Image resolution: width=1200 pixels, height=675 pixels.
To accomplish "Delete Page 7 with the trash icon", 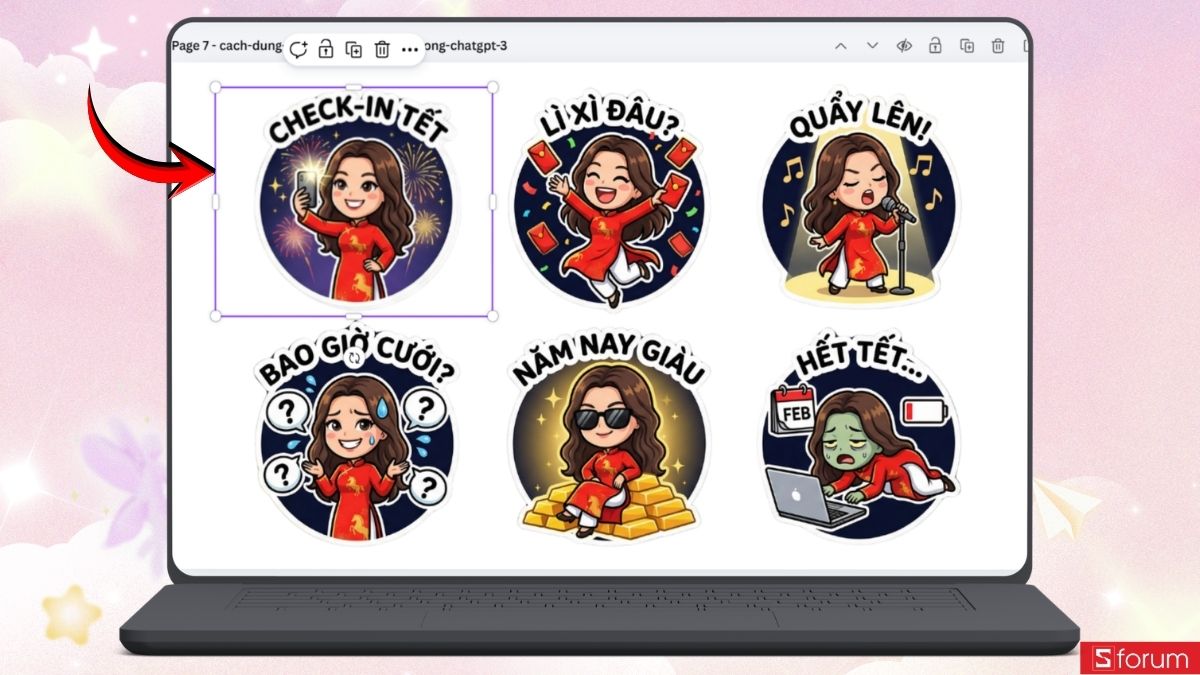I will (997, 46).
